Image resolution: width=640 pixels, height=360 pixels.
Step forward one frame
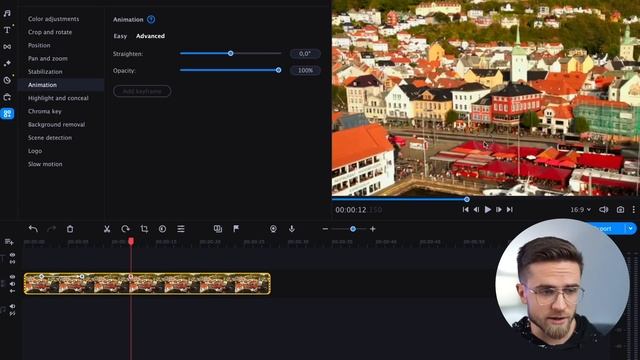[x=498, y=209]
